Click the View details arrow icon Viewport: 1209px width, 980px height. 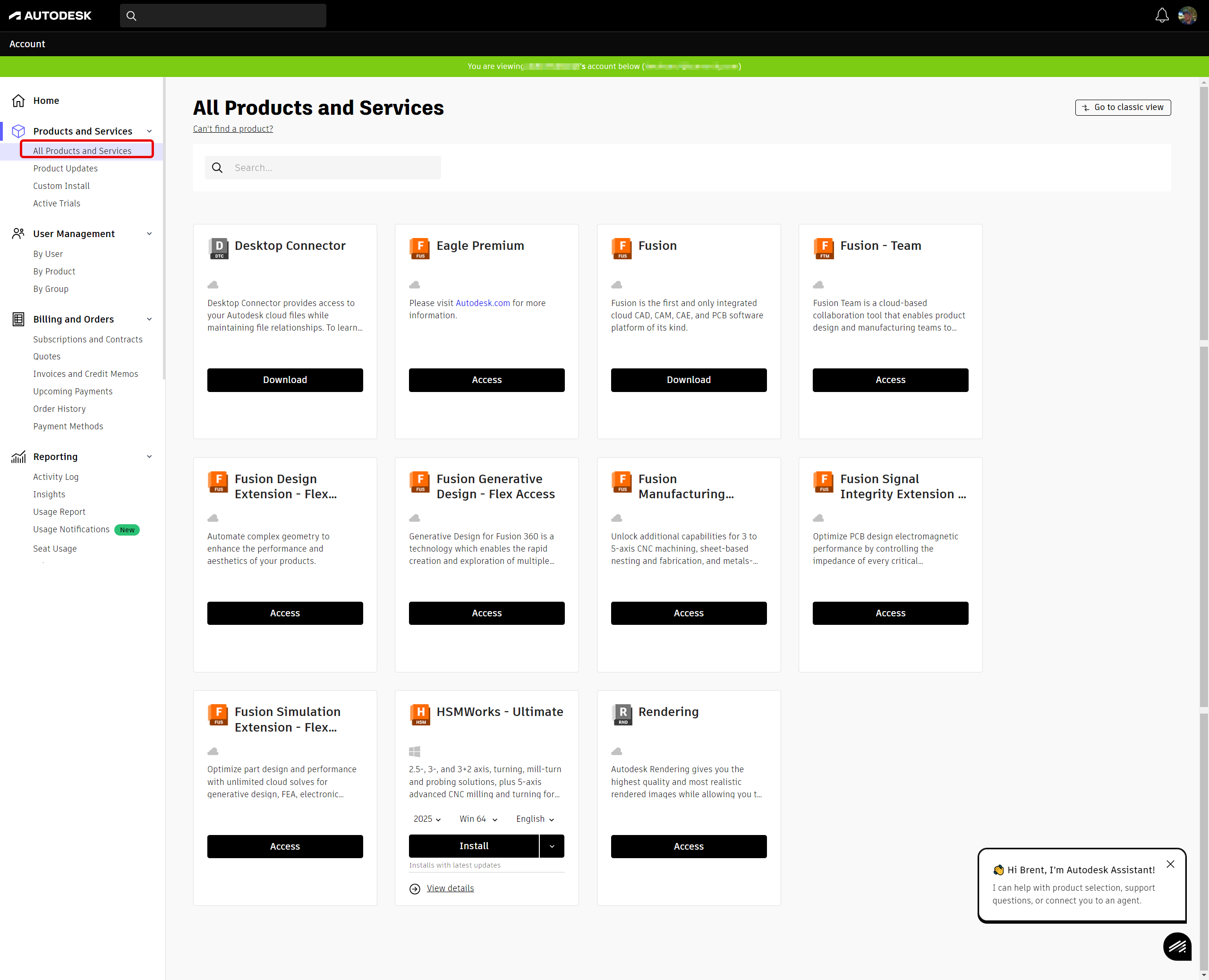click(415, 888)
